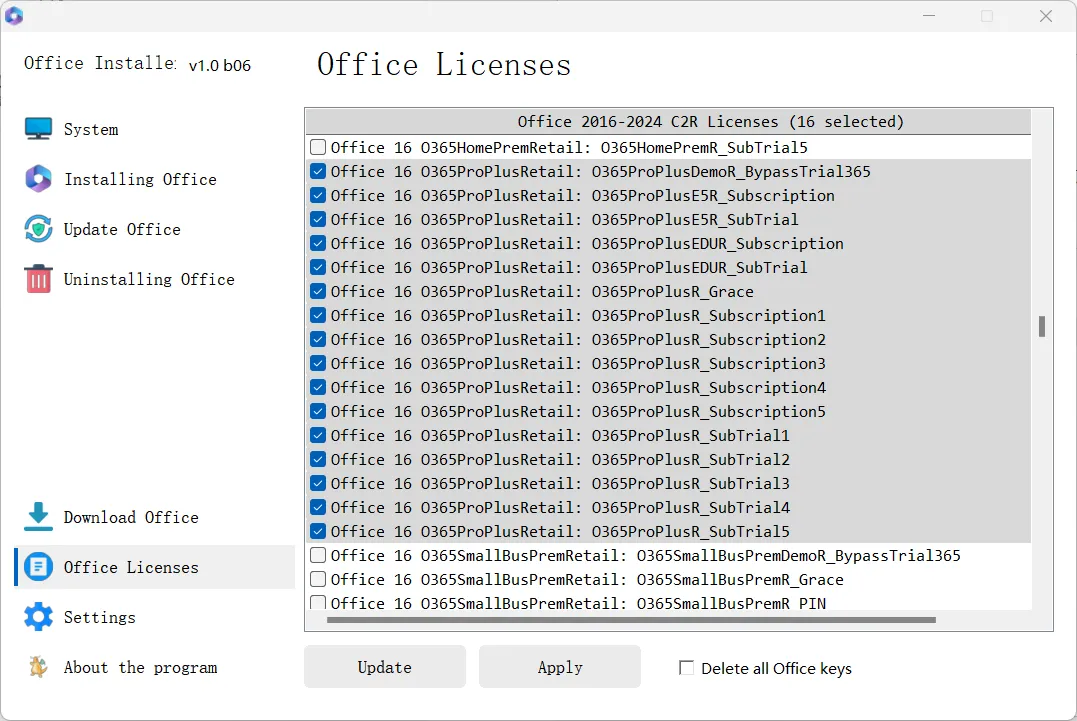Minimize the Office Installer window
This screenshot has width=1077, height=721.
pyautogui.click(x=929, y=16)
